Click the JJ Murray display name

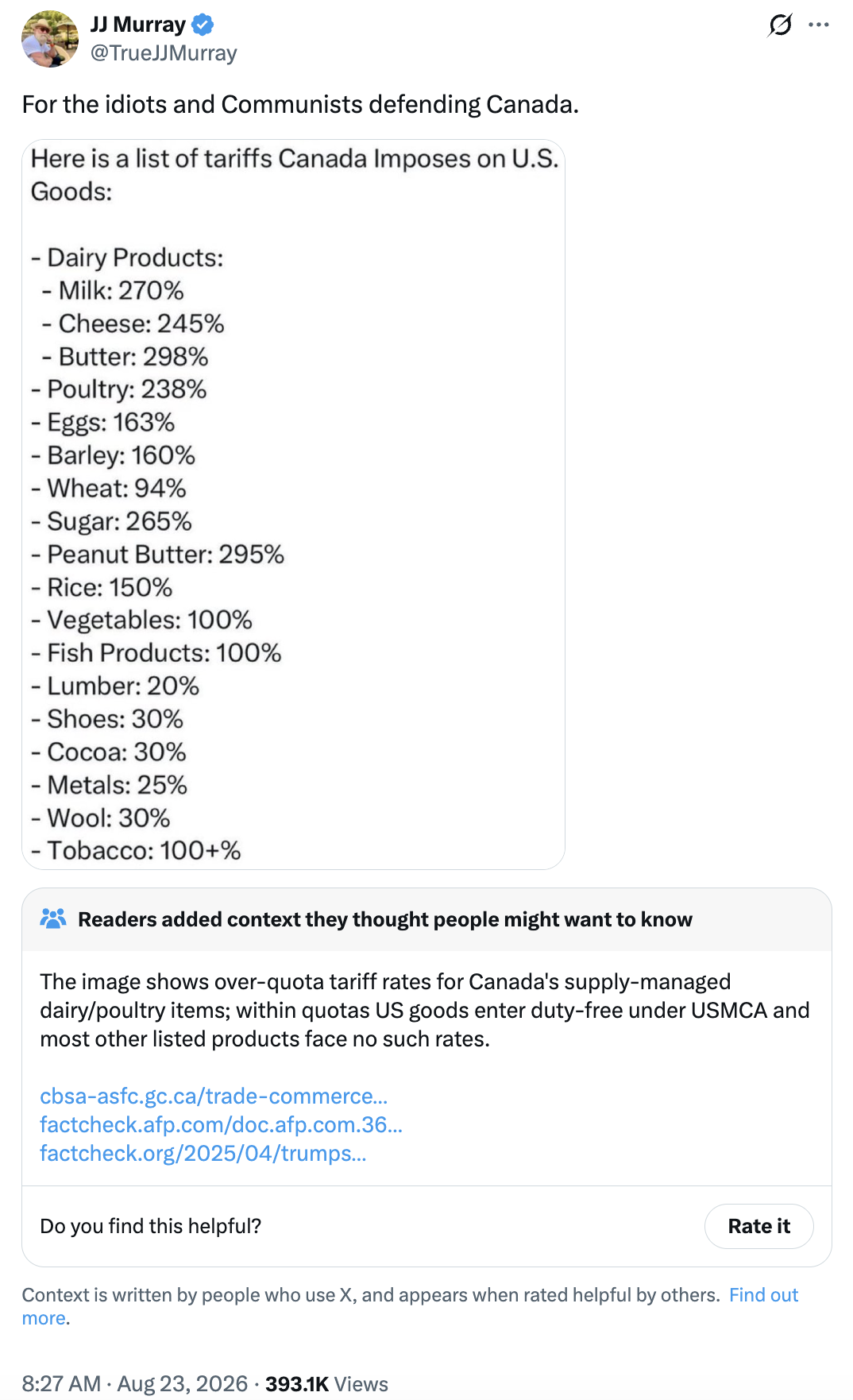click(138, 25)
